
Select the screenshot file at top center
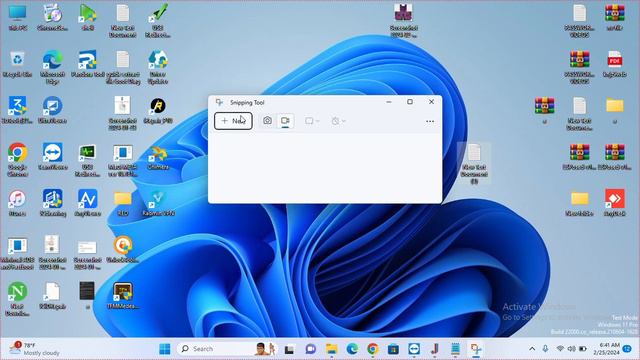pos(404,21)
